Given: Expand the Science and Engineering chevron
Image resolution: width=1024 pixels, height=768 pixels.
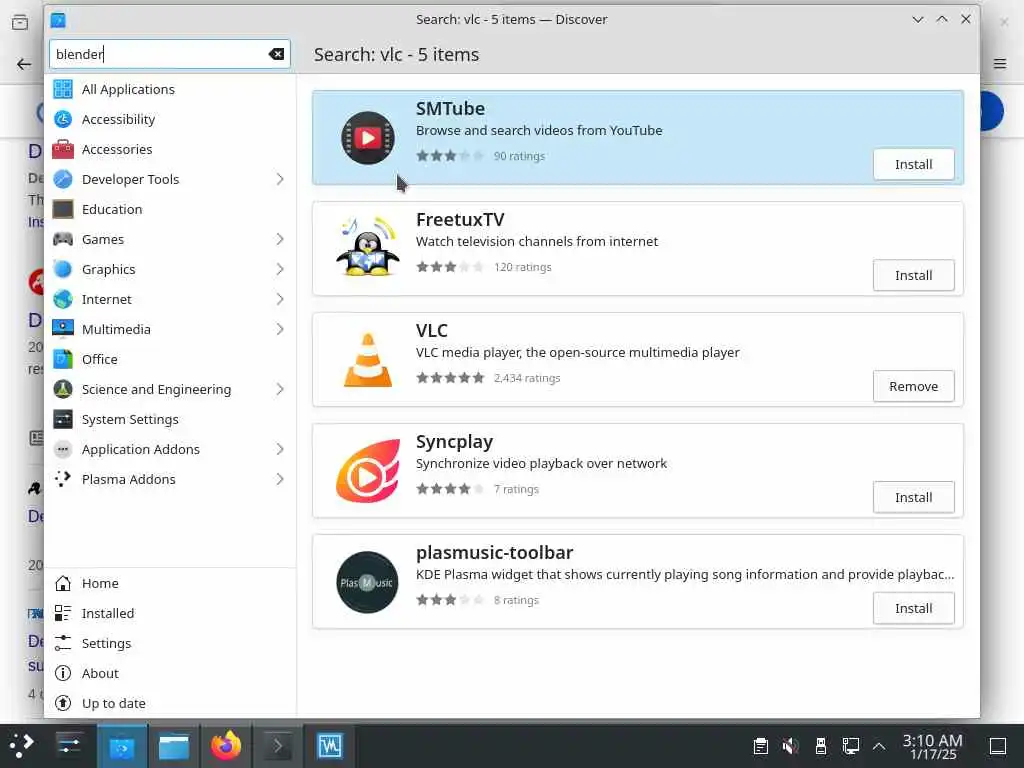Looking at the screenshot, I should tap(280, 389).
